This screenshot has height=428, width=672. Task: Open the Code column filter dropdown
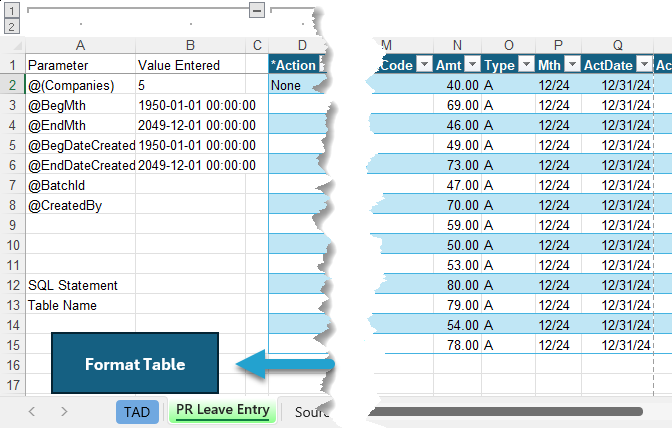point(424,64)
